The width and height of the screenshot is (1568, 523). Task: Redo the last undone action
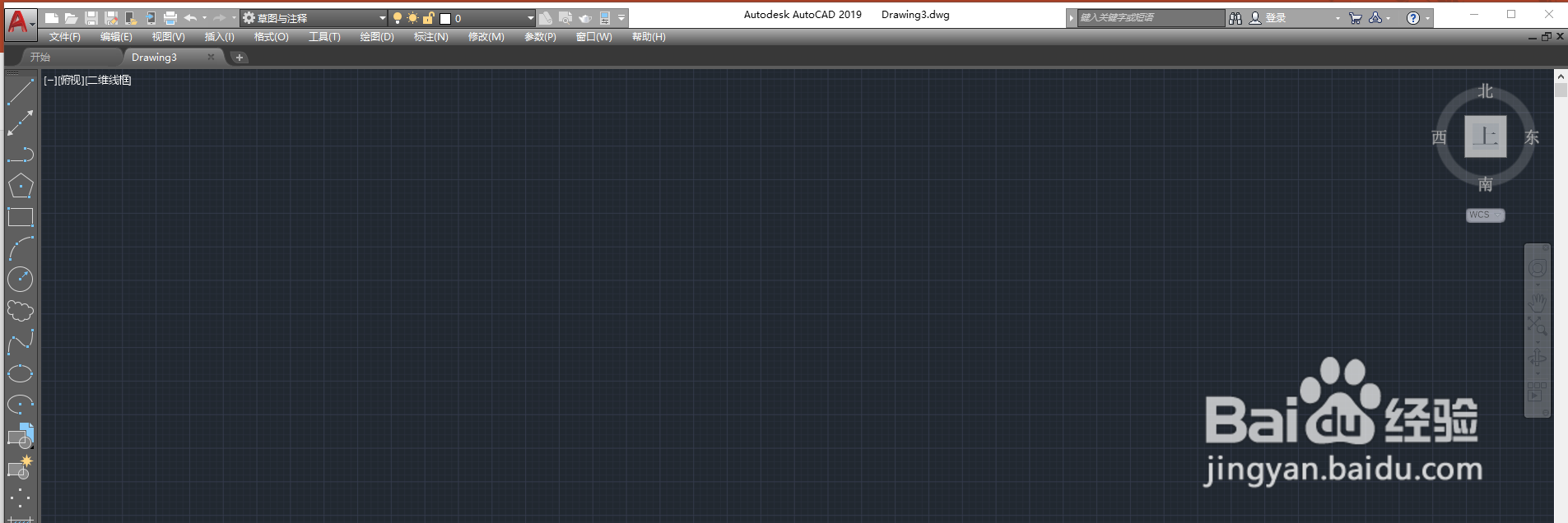(x=219, y=18)
